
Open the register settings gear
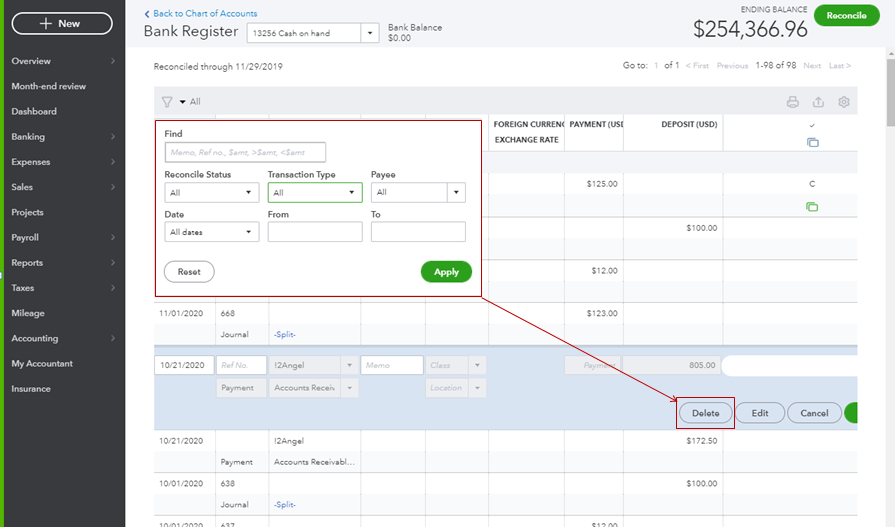[x=844, y=102]
